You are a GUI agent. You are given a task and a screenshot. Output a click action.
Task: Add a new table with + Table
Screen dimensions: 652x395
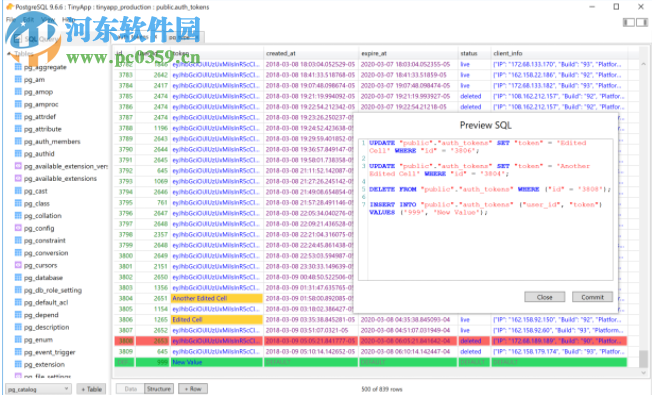click(x=91, y=389)
